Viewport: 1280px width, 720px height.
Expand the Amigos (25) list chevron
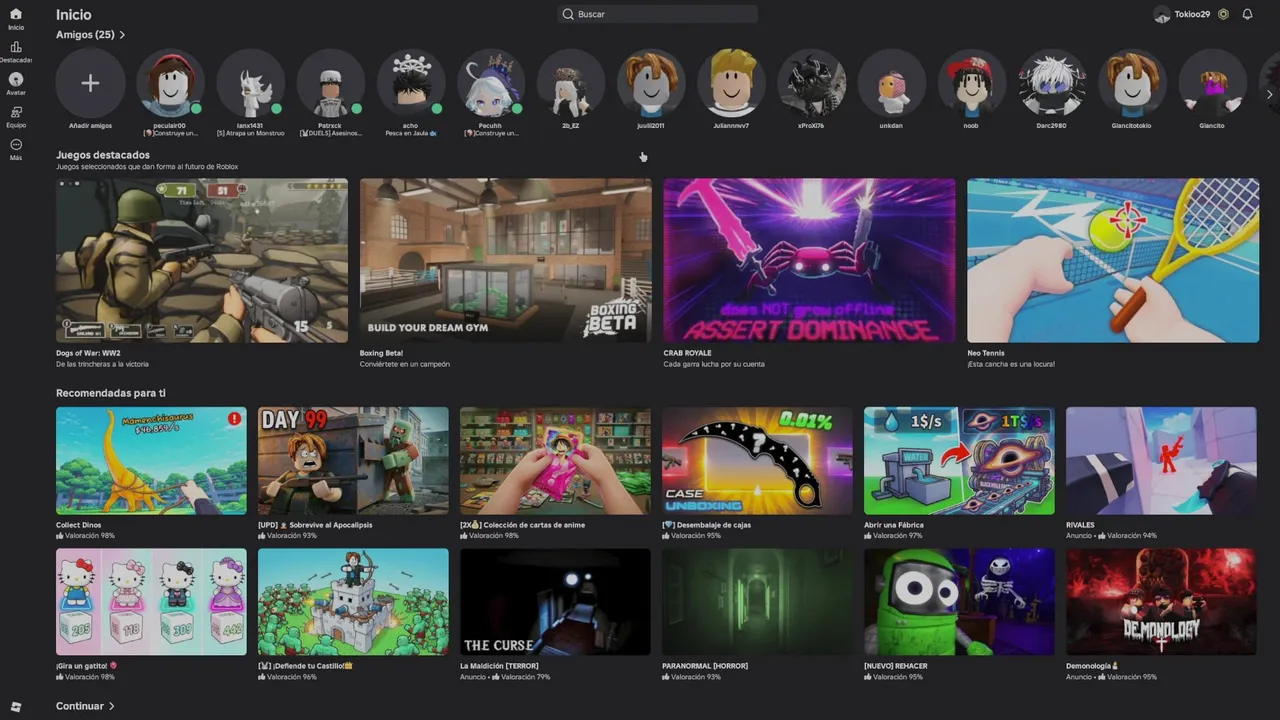(x=122, y=35)
